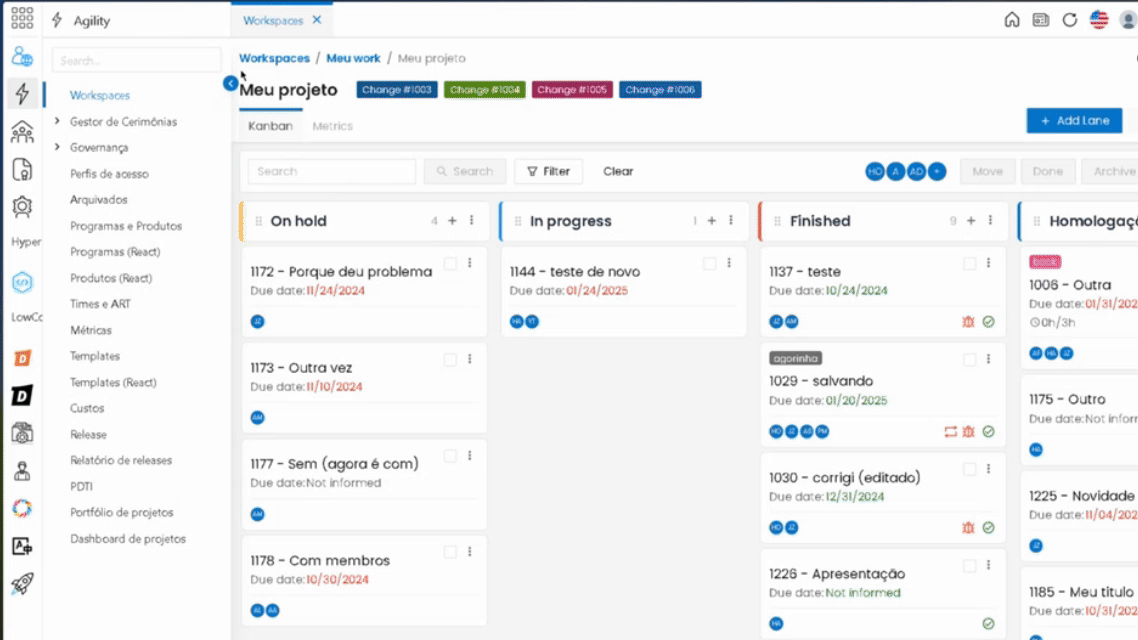Open Dashboard de projetos in sidebar

point(128,538)
